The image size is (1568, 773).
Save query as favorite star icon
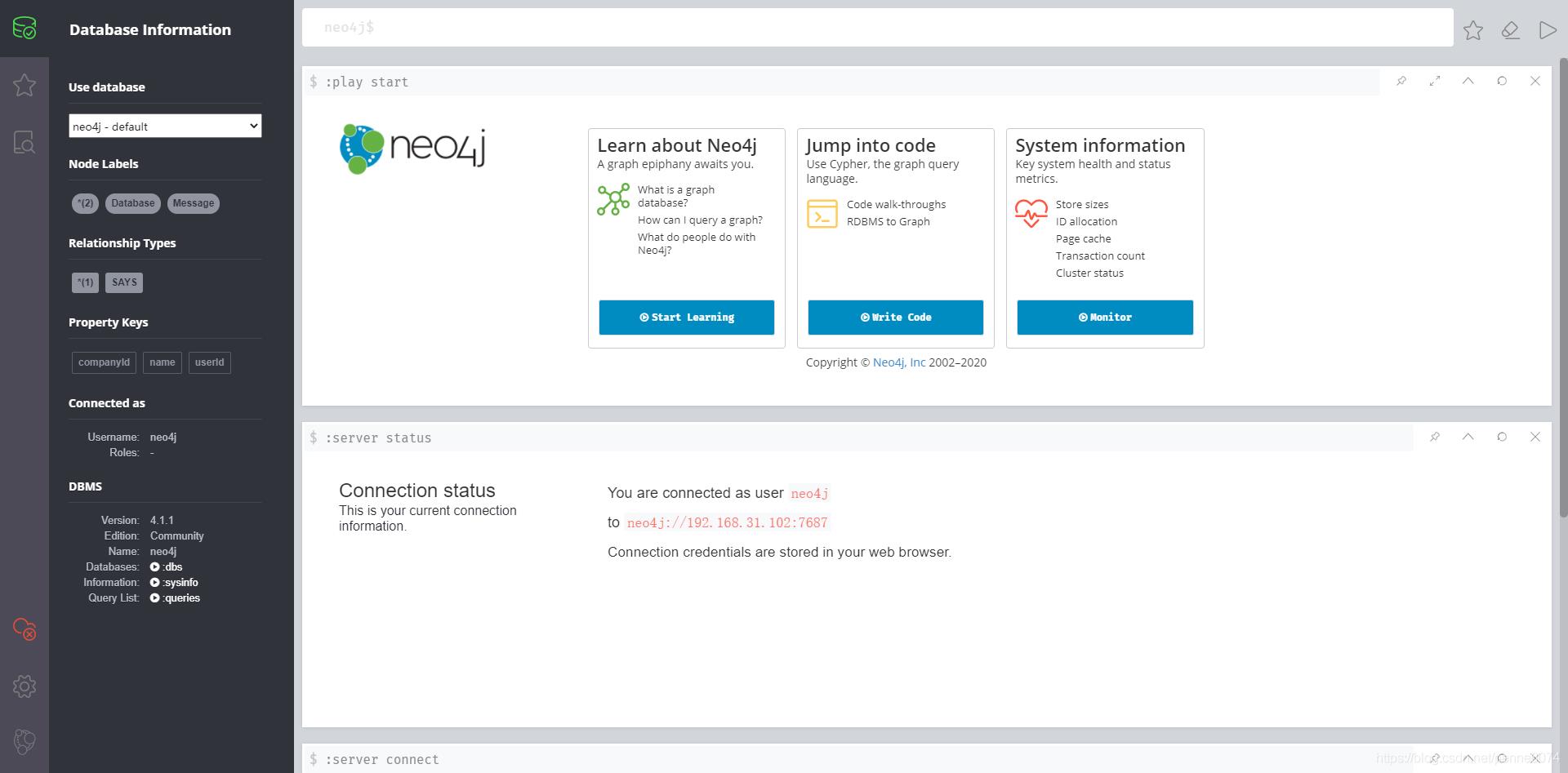point(1473,30)
